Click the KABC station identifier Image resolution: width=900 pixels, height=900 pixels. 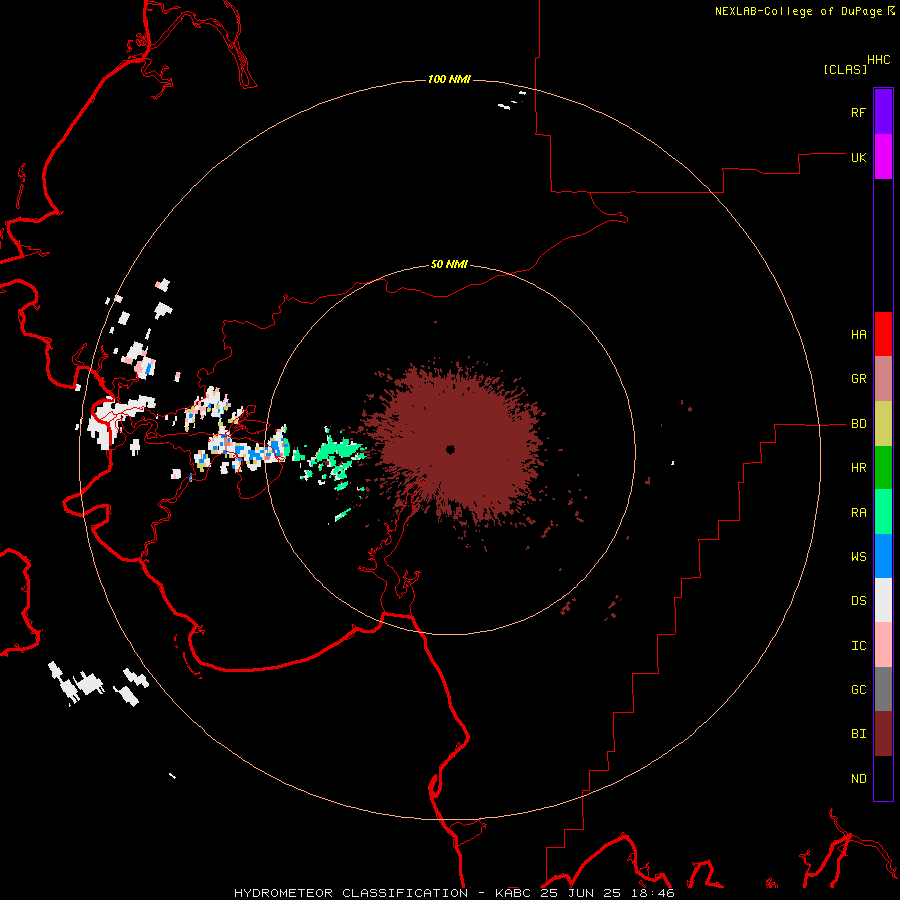click(x=512, y=893)
